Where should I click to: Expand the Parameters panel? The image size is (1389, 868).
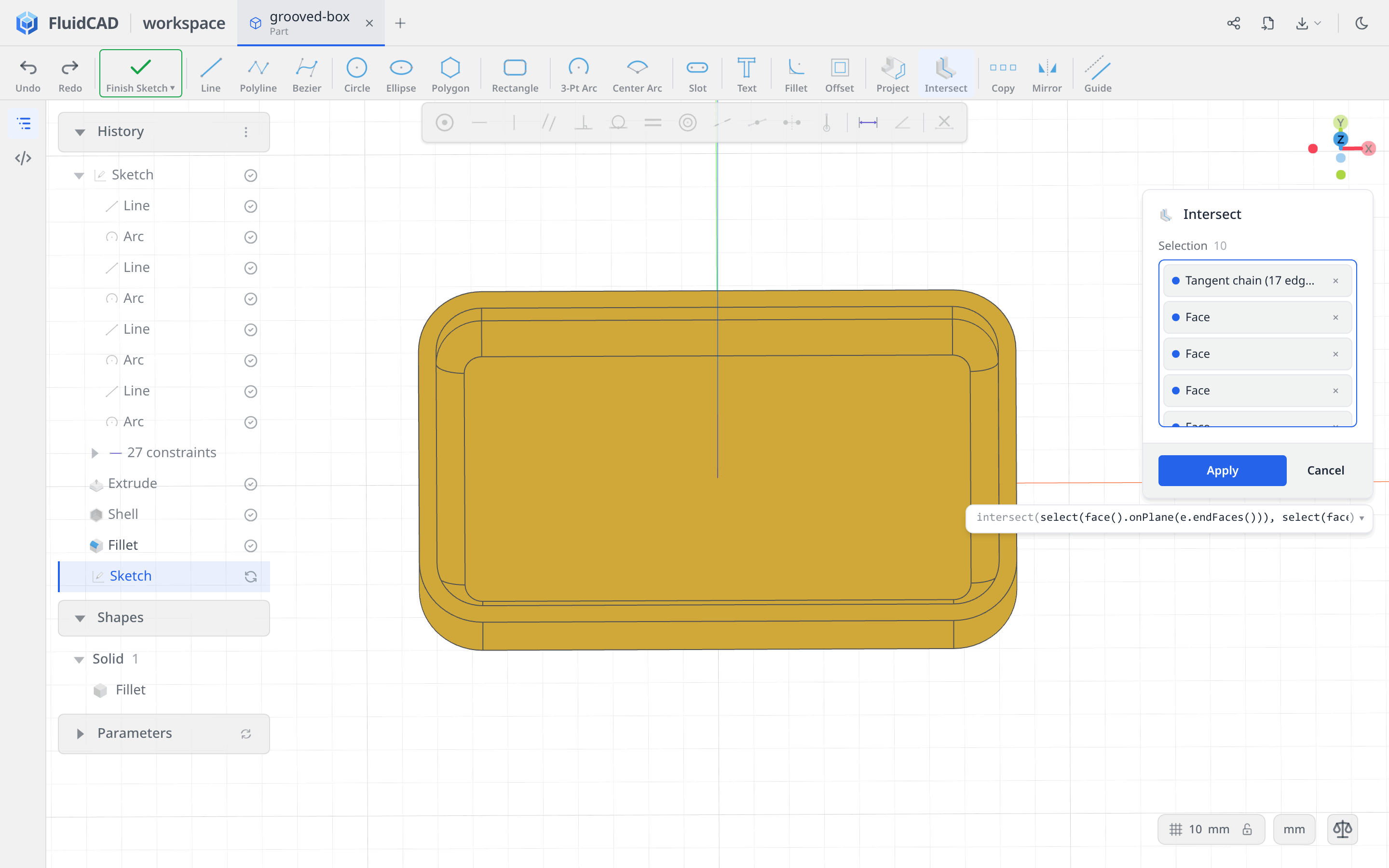click(x=80, y=733)
